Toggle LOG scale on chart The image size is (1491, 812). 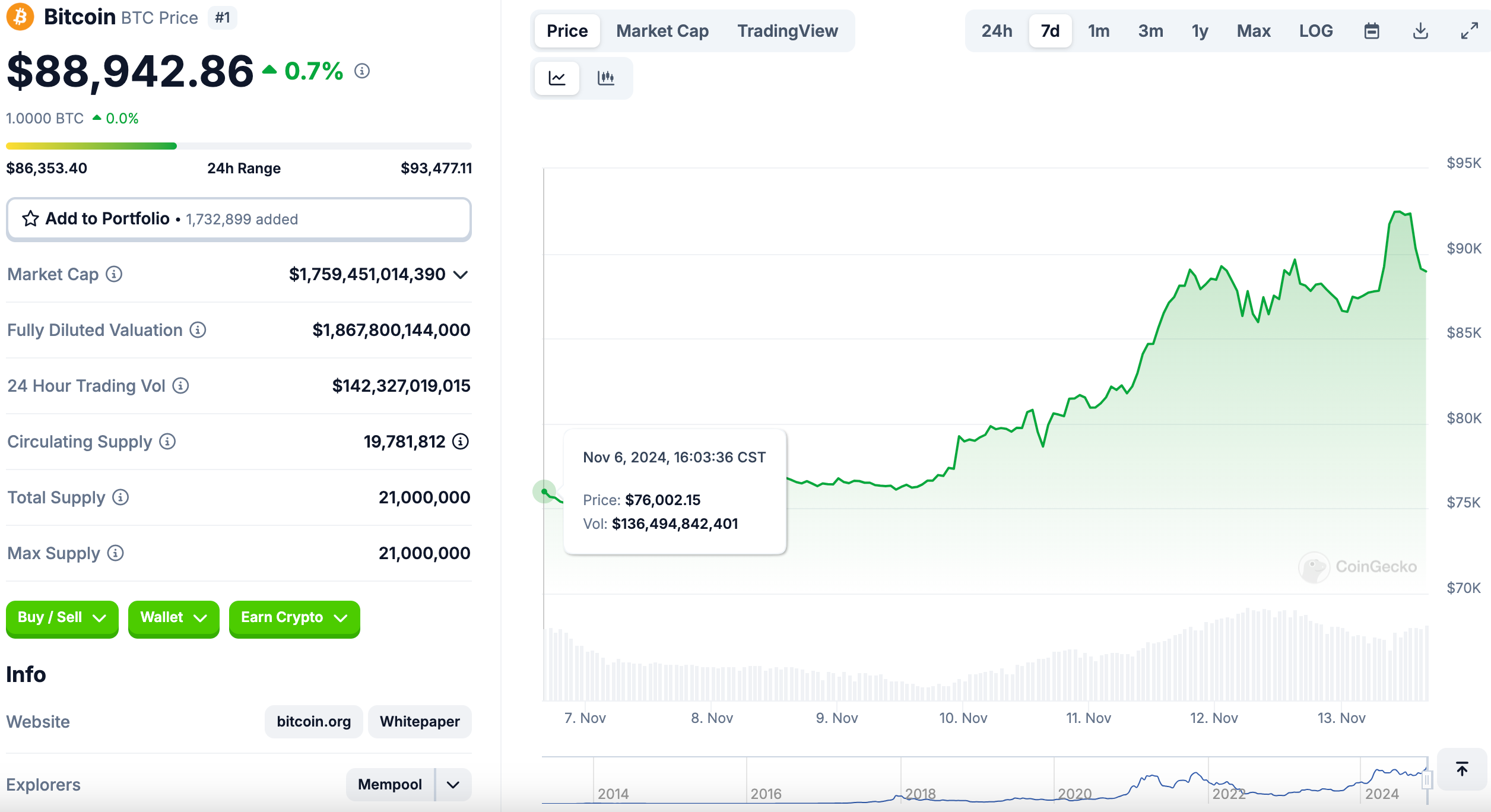pos(1315,31)
